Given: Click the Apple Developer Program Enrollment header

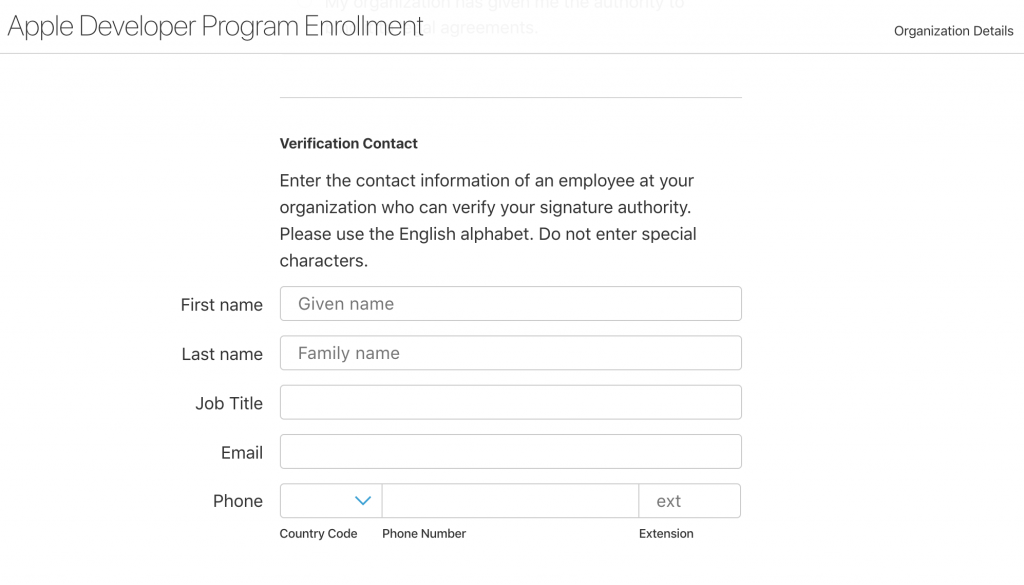Looking at the screenshot, I should 214,26.
